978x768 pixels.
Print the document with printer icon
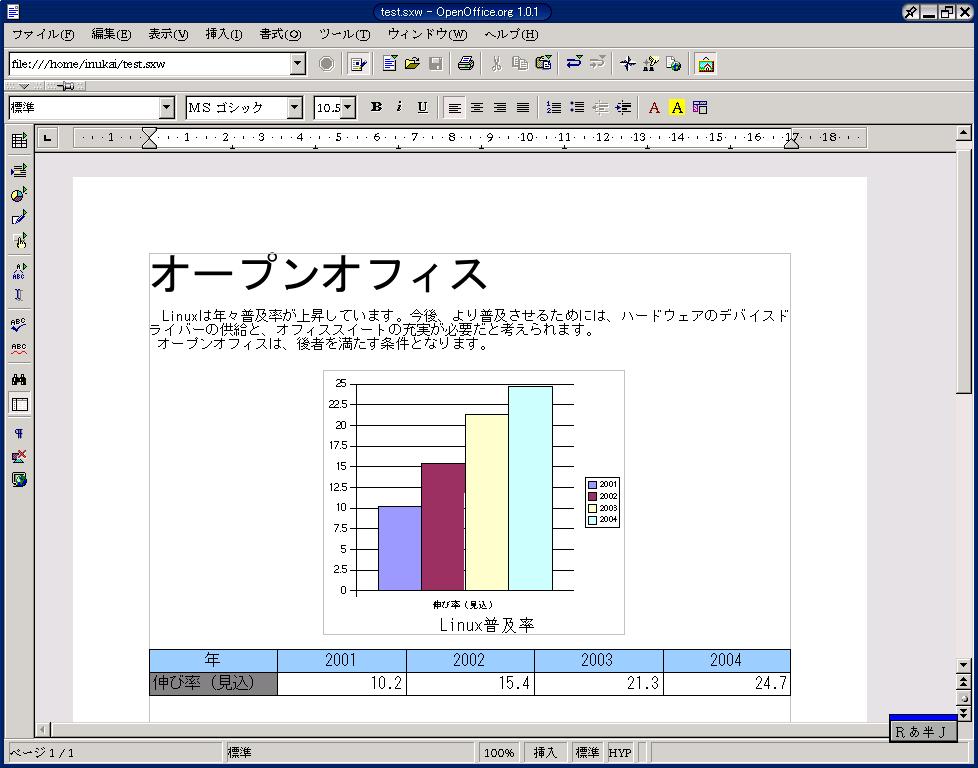pyautogui.click(x=465, y=63)
